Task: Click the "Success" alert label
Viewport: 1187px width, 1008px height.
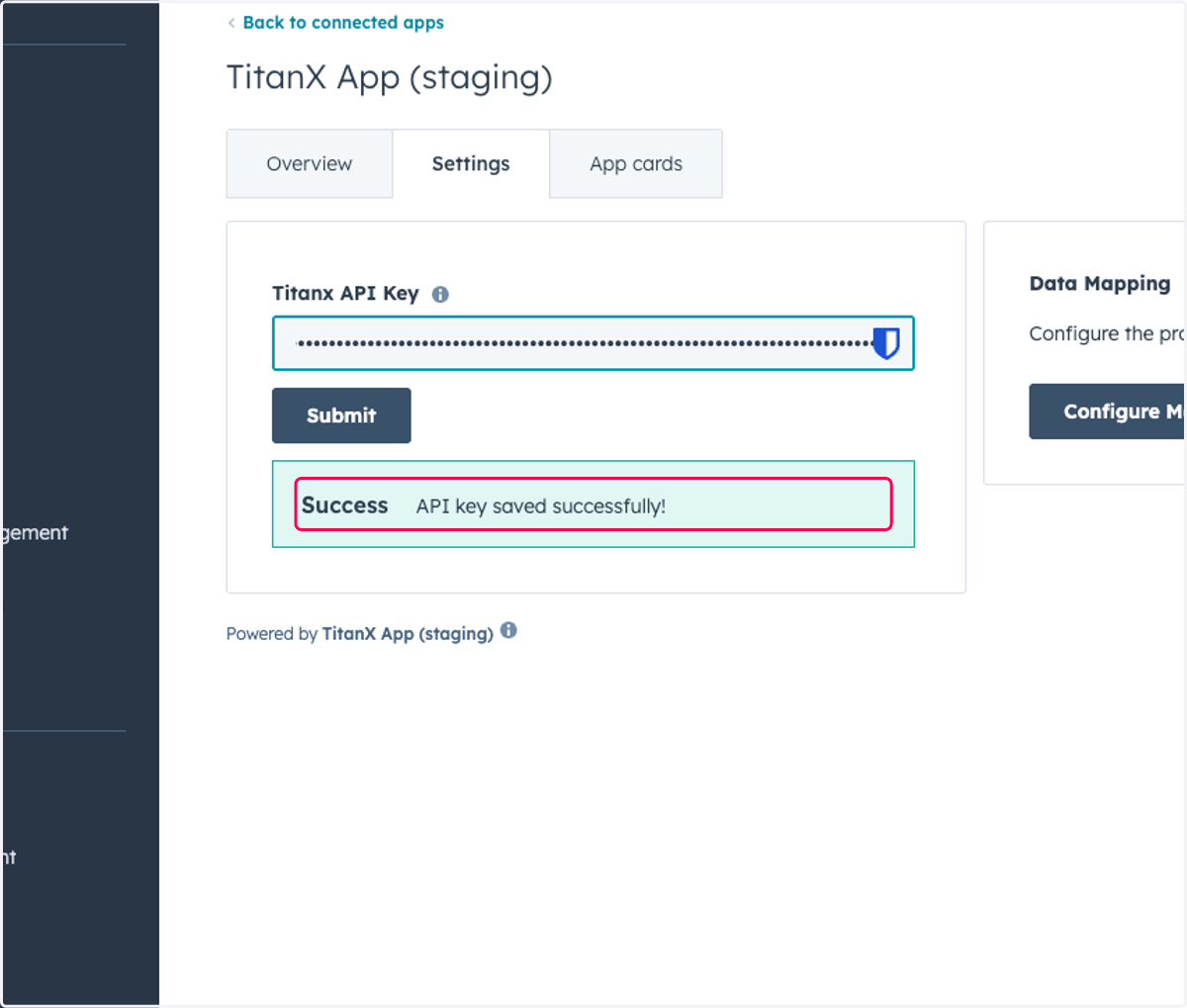Action: 345,505
